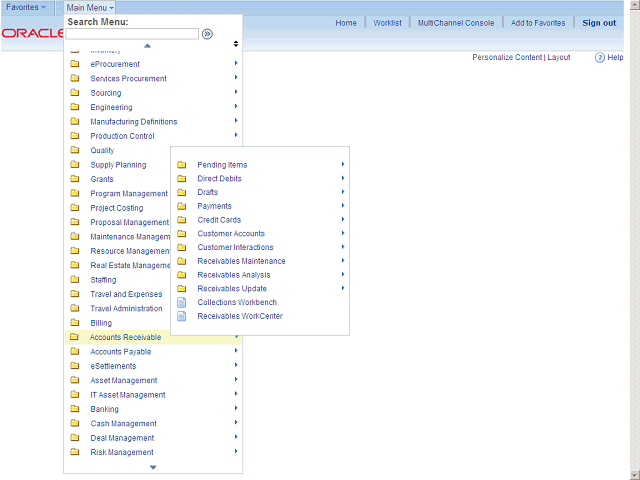The height and width of the screenshot is (480, 640).
Task: Click the Search Menu text field
Action: pos(132,34)
